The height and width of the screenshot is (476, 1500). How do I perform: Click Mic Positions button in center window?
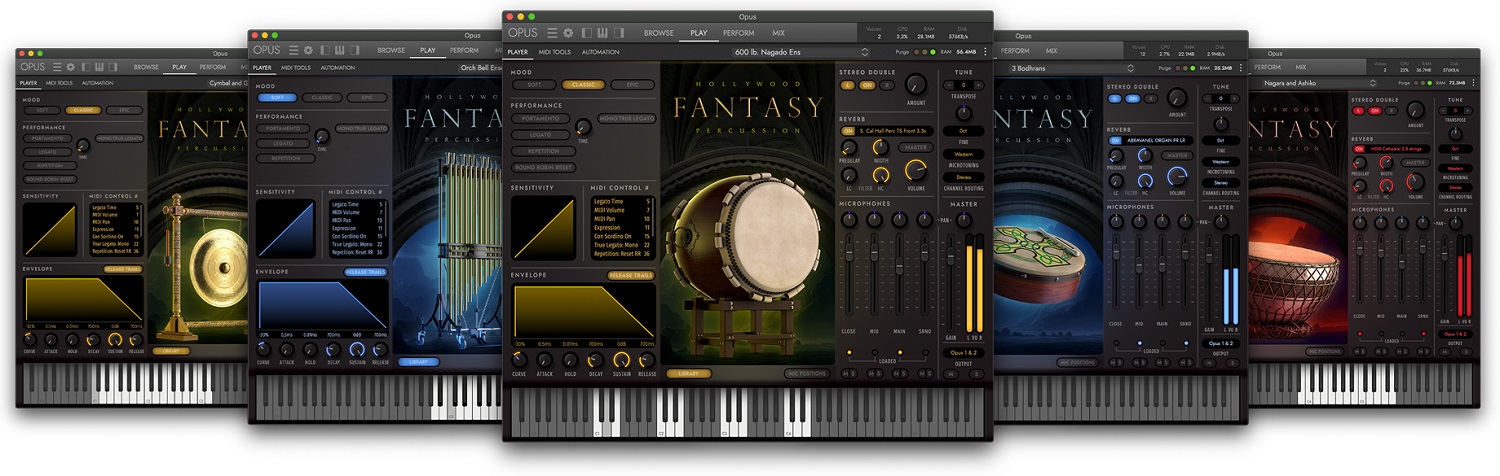point(807,374)
